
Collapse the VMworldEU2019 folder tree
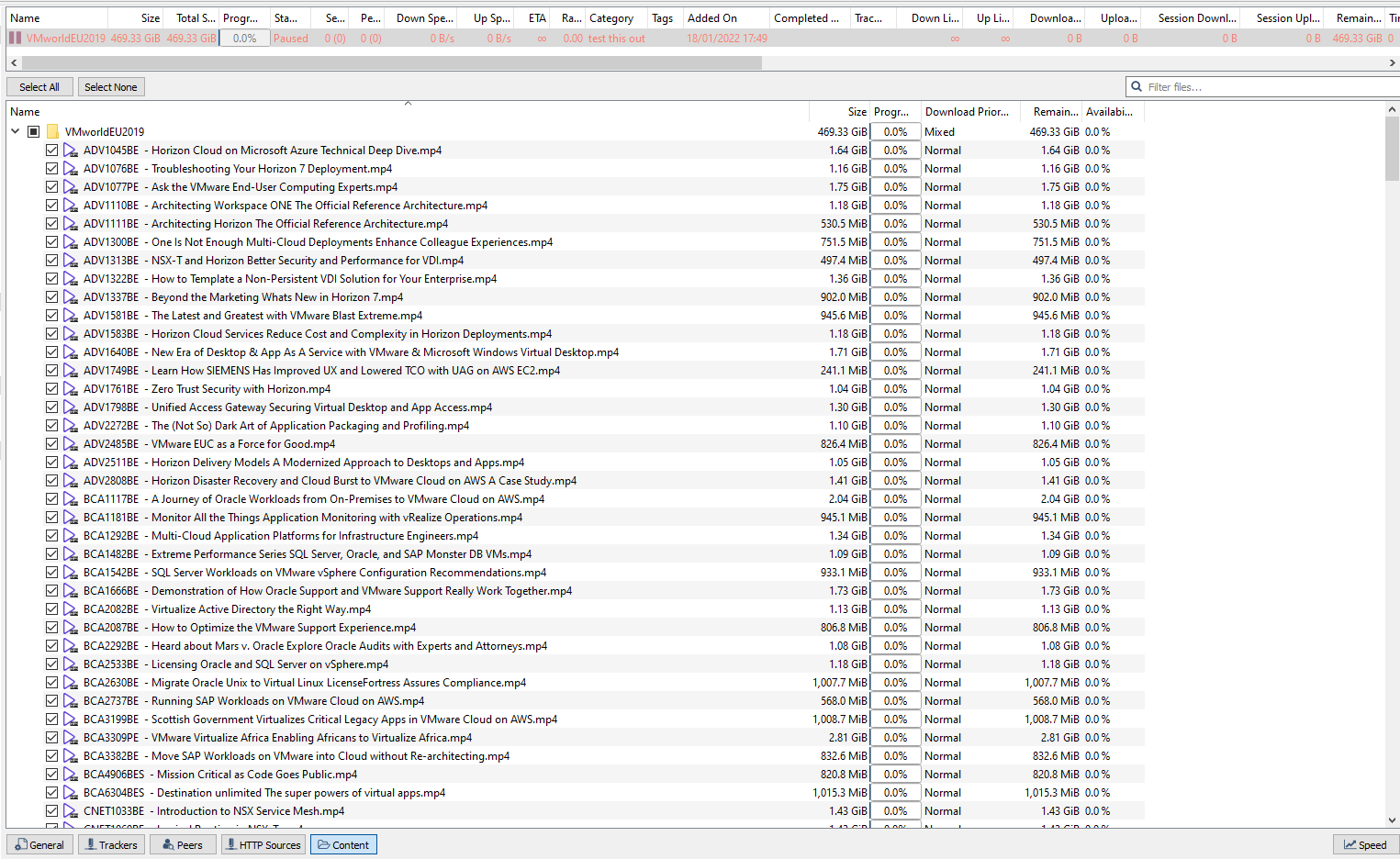(x=15, y=131)
